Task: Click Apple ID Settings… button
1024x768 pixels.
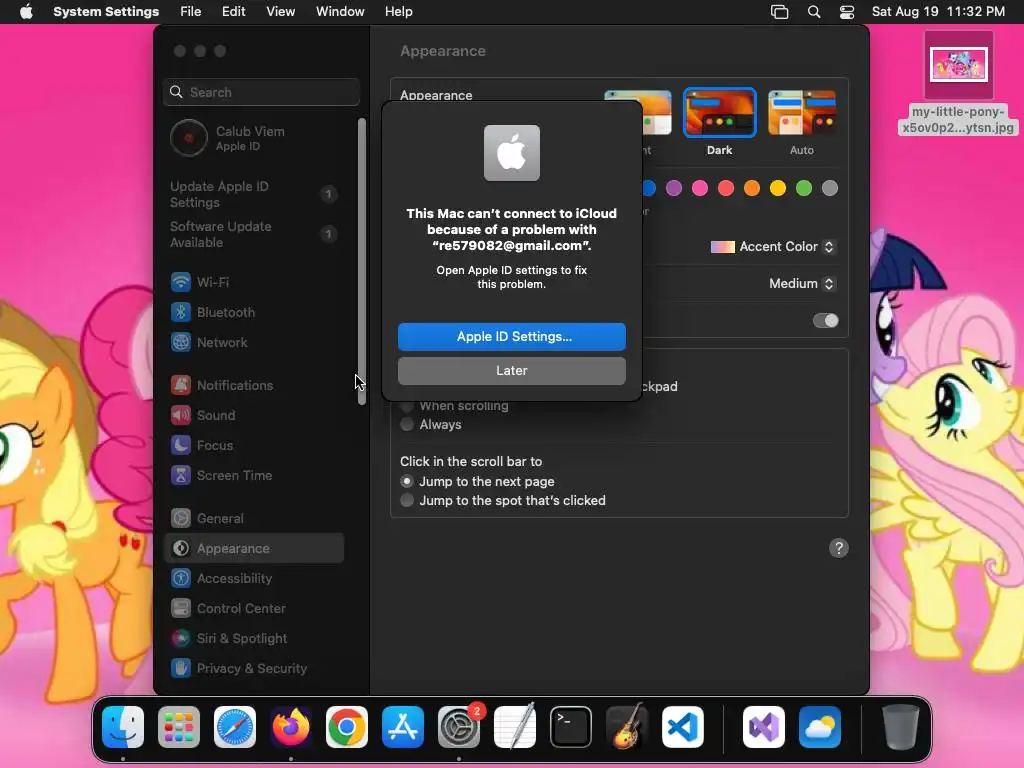Action: click(512, 337)
